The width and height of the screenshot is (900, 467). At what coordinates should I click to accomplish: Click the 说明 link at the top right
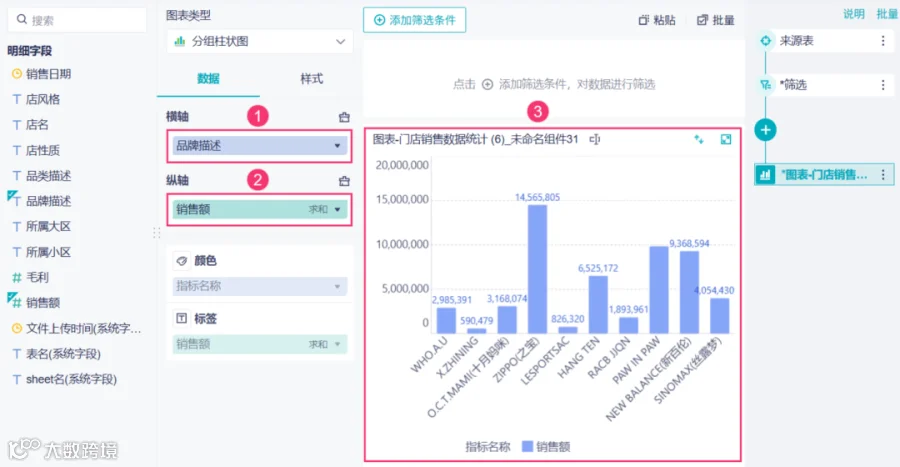(x=854, y=14)
